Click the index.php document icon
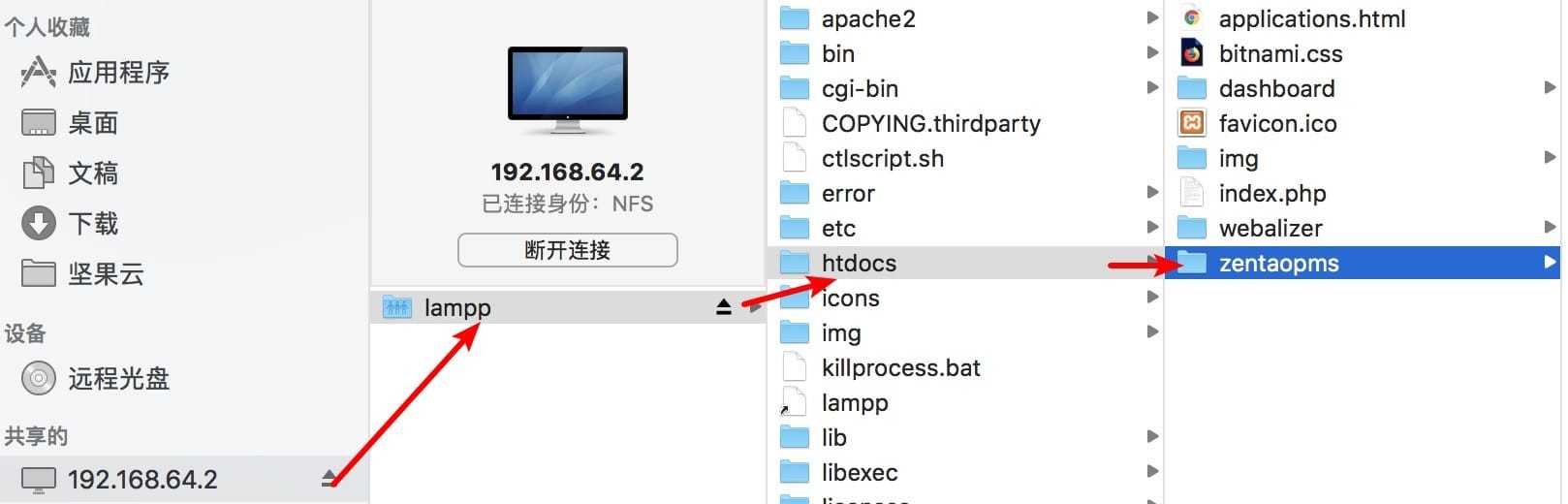This screenshot has width=1568, height=504. point(1192,193)
